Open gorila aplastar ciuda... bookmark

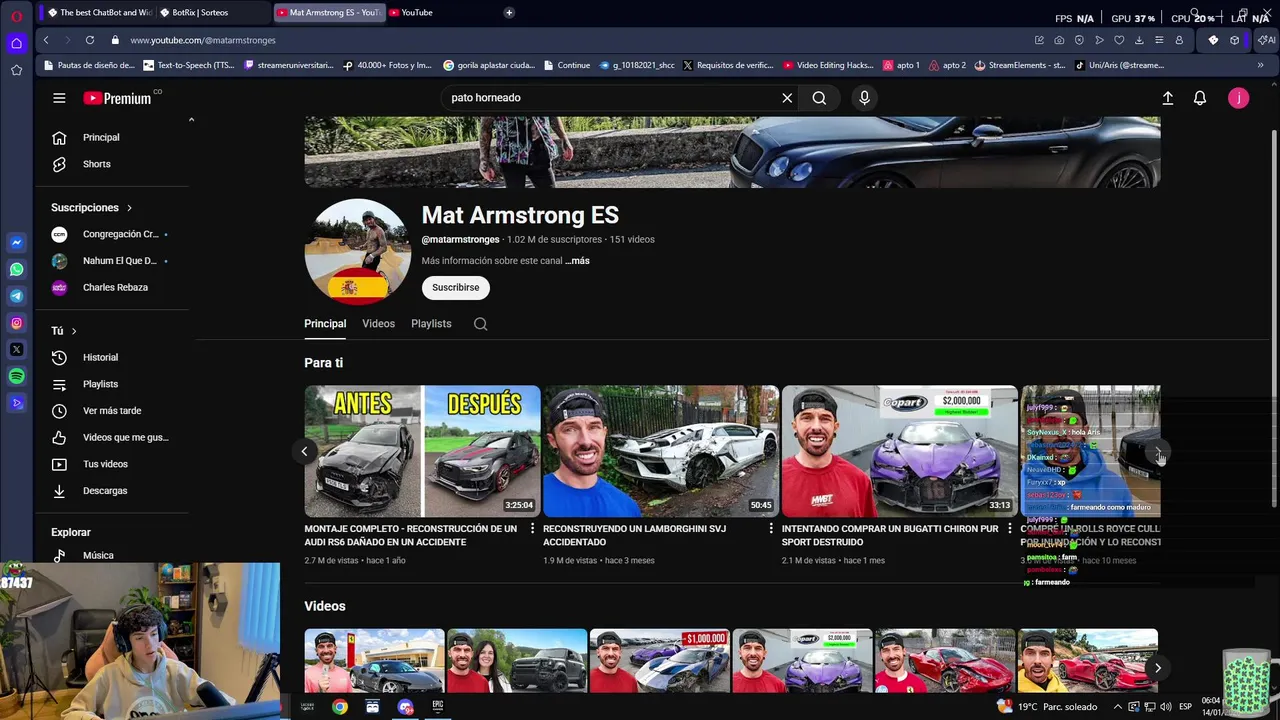(488, 65)
